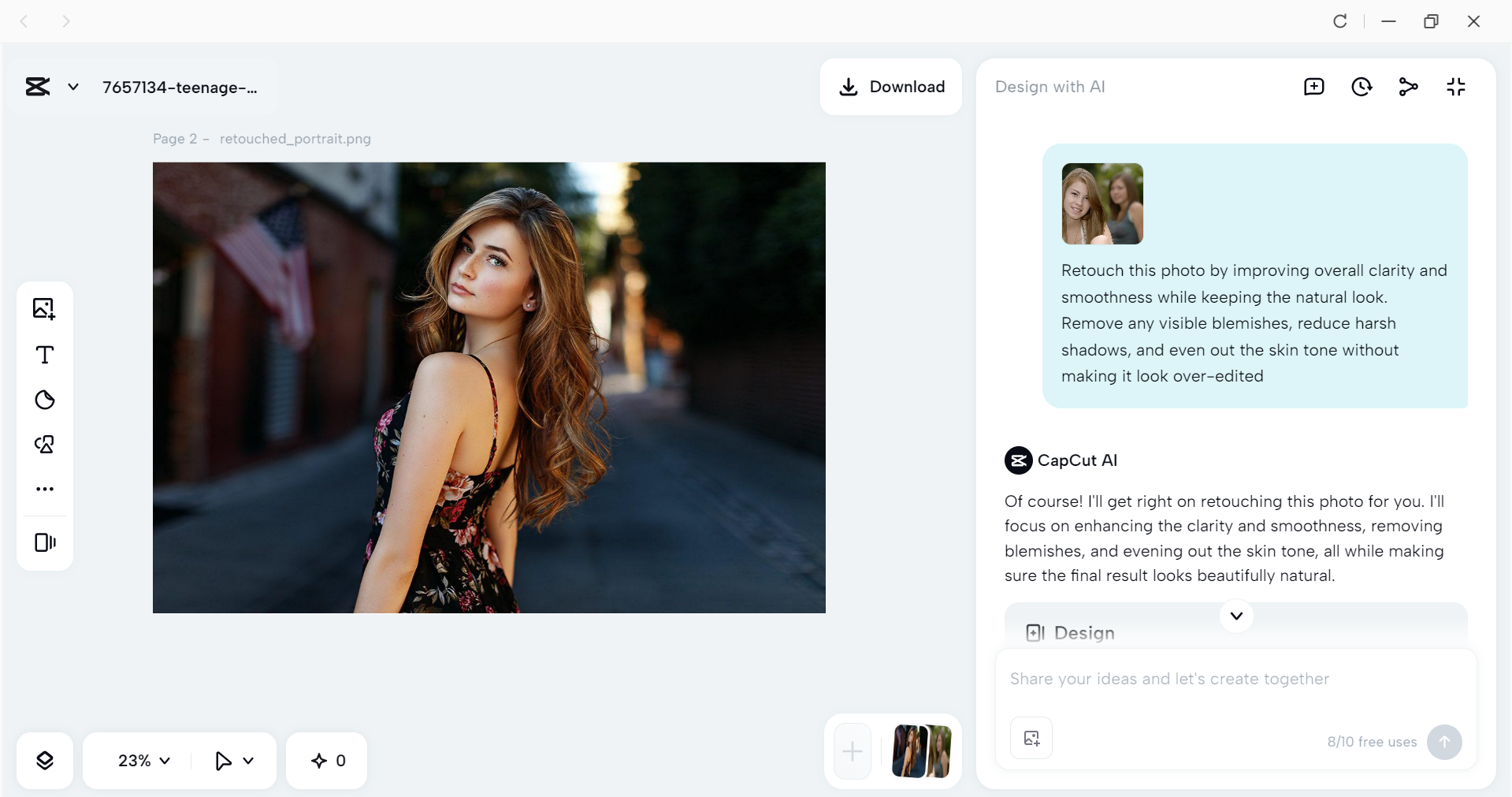Viewport: 1512px width, 797px height.
Task: Select the Text tool
Action: pos(45,356)
